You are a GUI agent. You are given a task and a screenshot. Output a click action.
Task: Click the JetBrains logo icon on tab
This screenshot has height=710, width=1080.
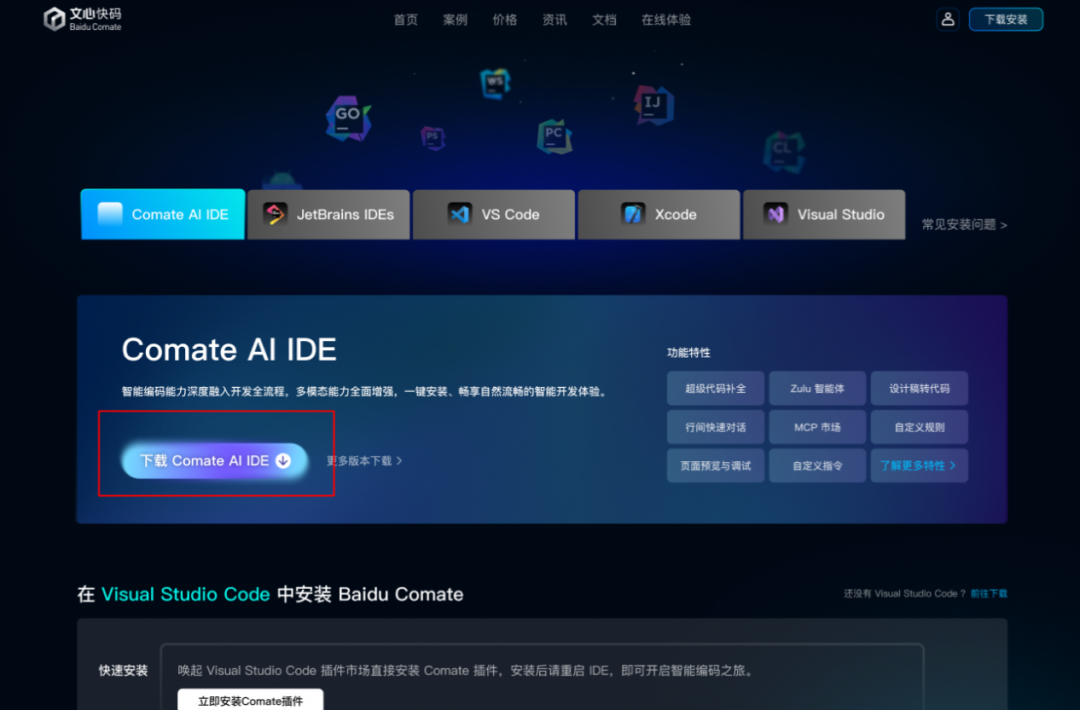click(276, 214)
